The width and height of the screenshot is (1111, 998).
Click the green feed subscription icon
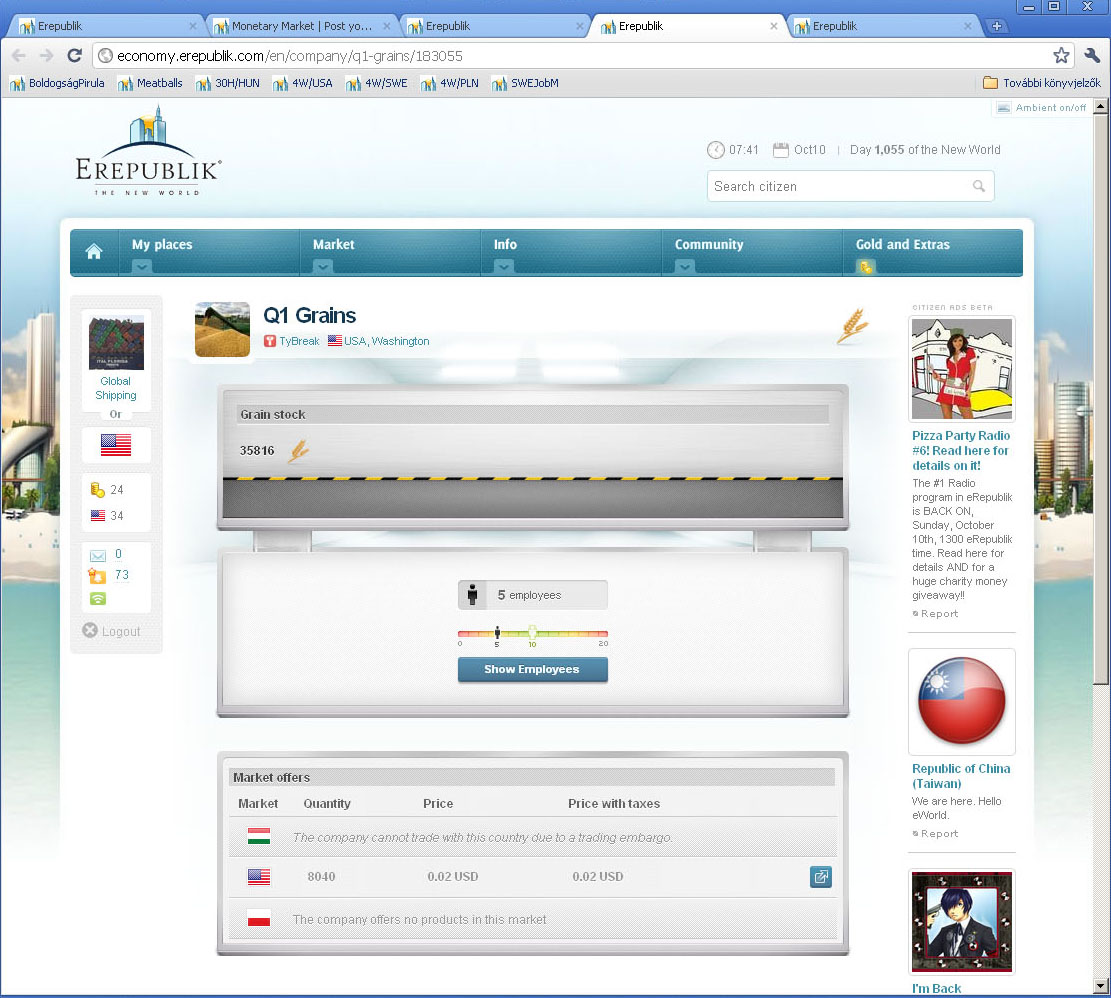pyautogui.click(x=98, y=598)
